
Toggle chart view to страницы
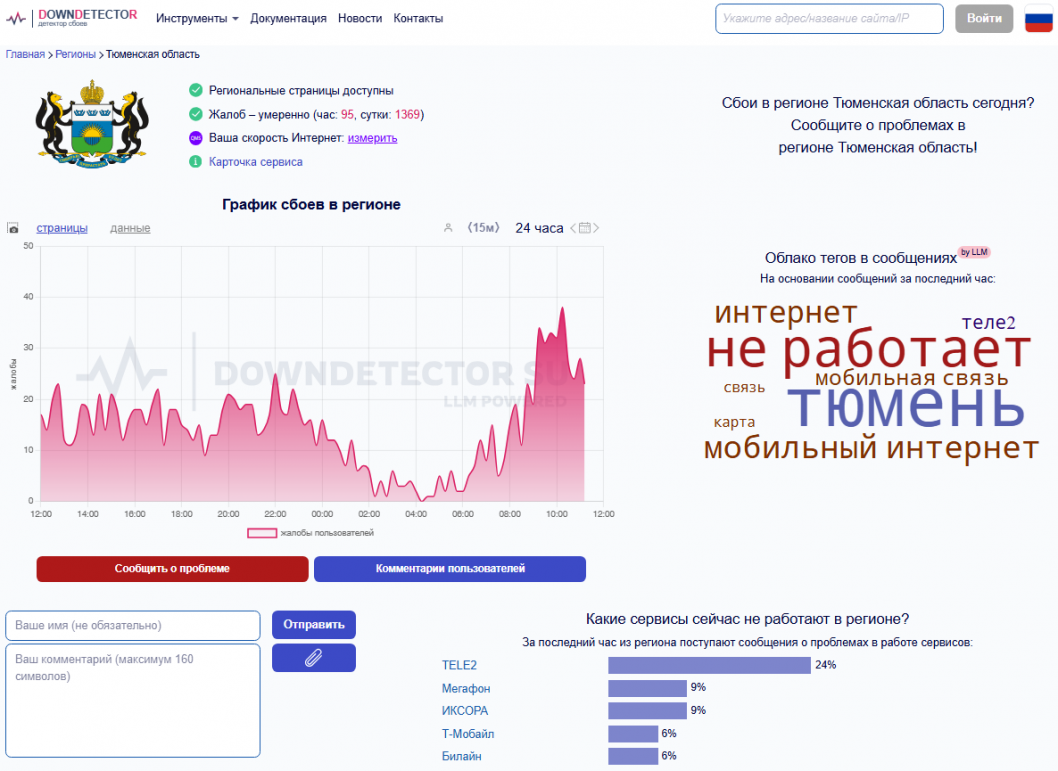click(62, 228)
